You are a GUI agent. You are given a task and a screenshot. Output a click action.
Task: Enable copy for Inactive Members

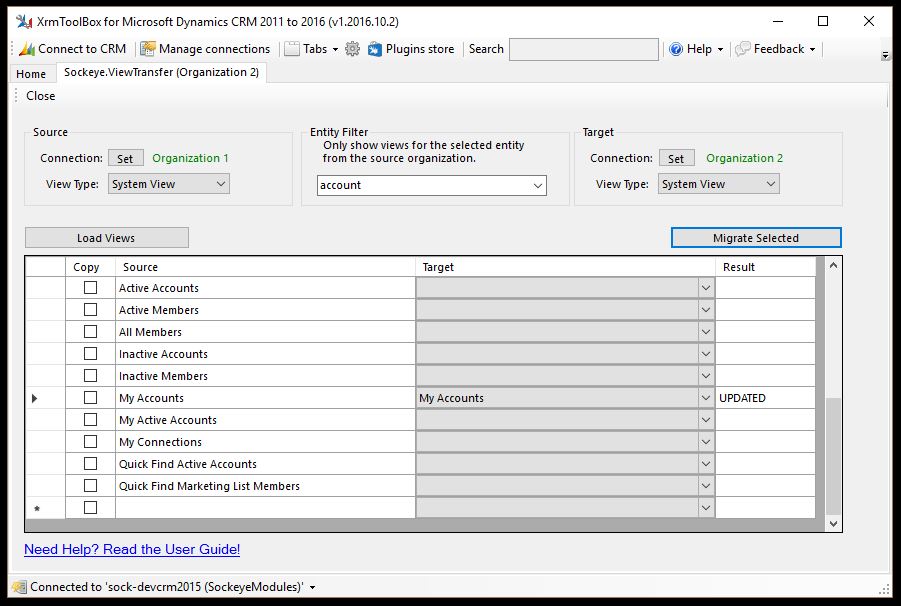[90, 376]
